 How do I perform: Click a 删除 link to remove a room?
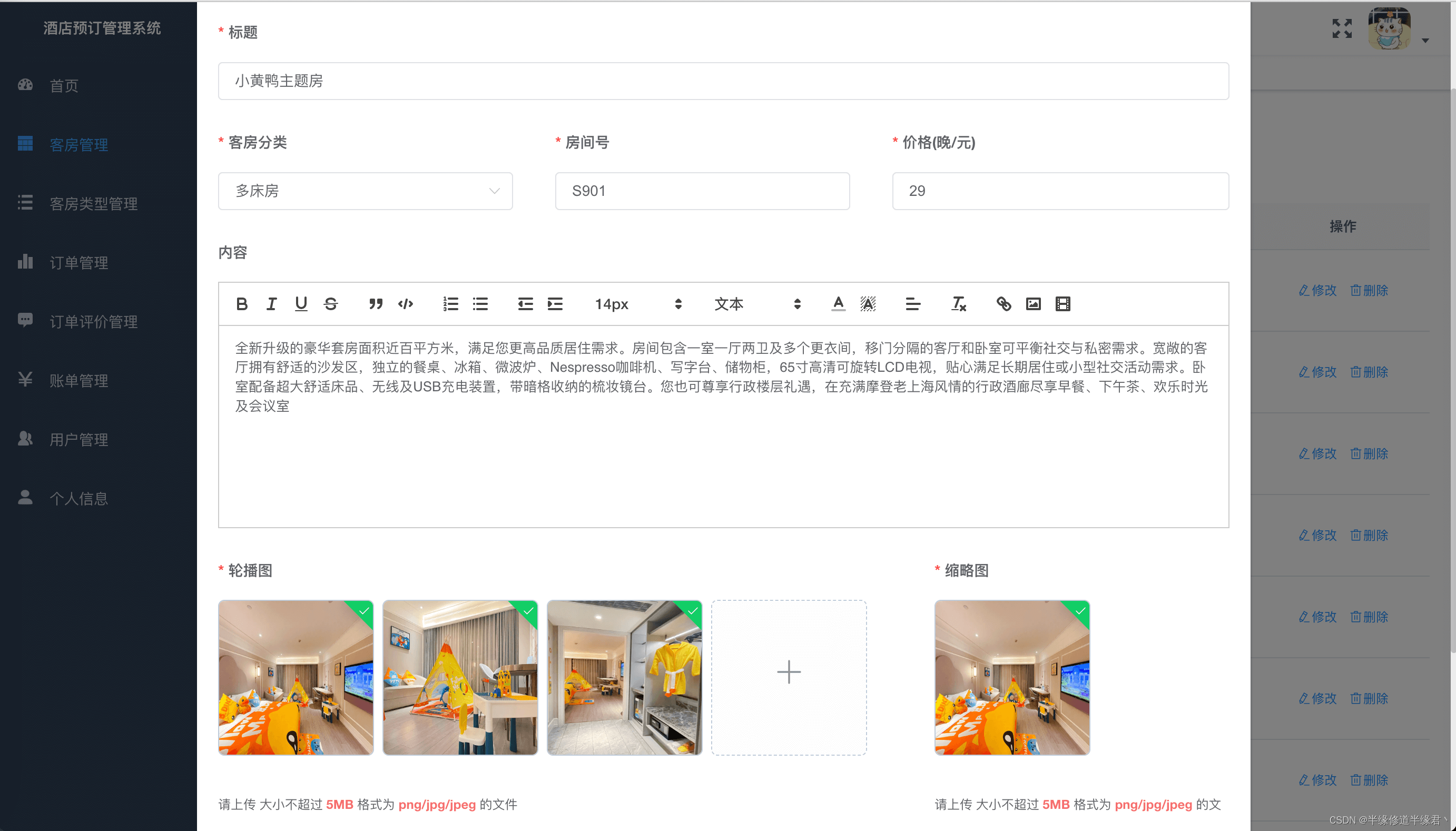(x=1369, y=290)
